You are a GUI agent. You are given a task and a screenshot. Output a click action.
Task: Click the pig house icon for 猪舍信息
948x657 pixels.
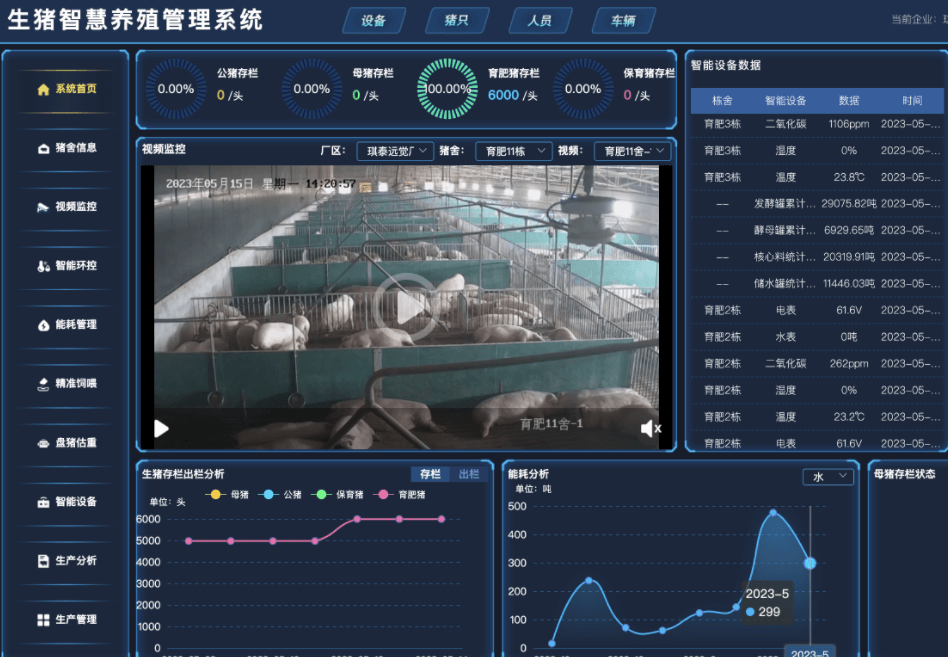click(x=43, y=148)
